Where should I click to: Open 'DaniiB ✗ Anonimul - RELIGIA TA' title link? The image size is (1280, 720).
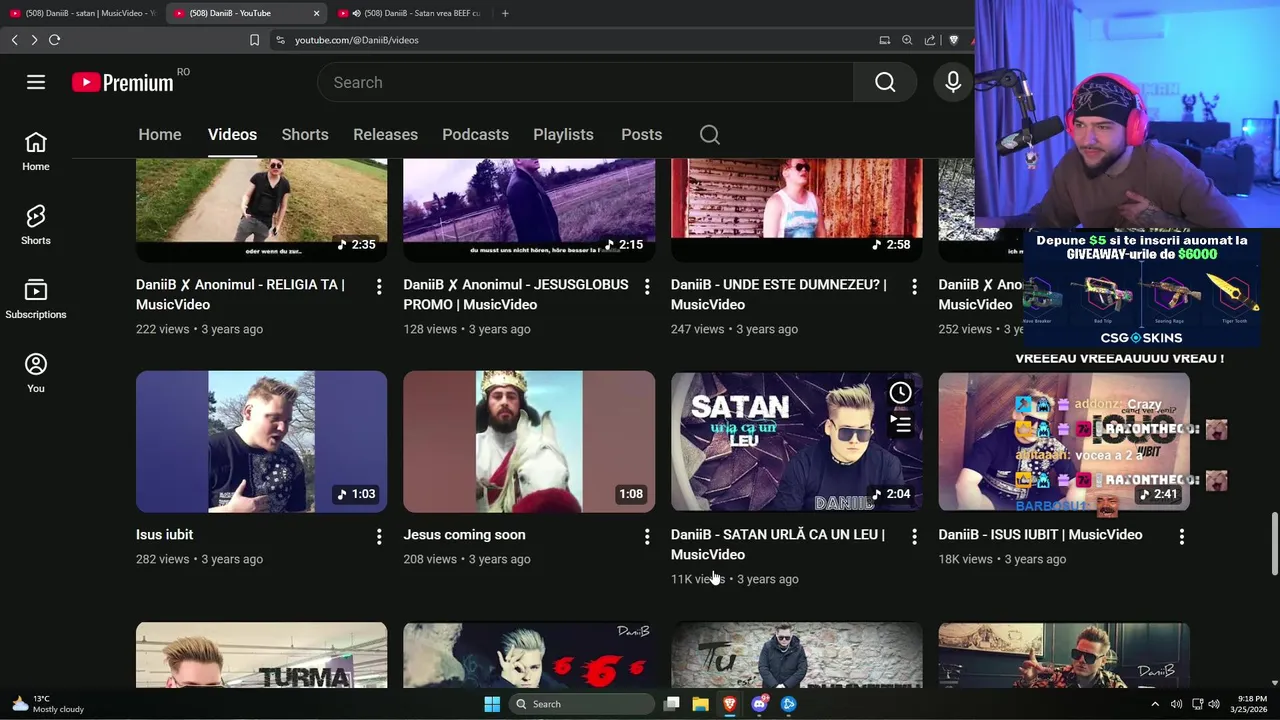click(x=241, y=294)
